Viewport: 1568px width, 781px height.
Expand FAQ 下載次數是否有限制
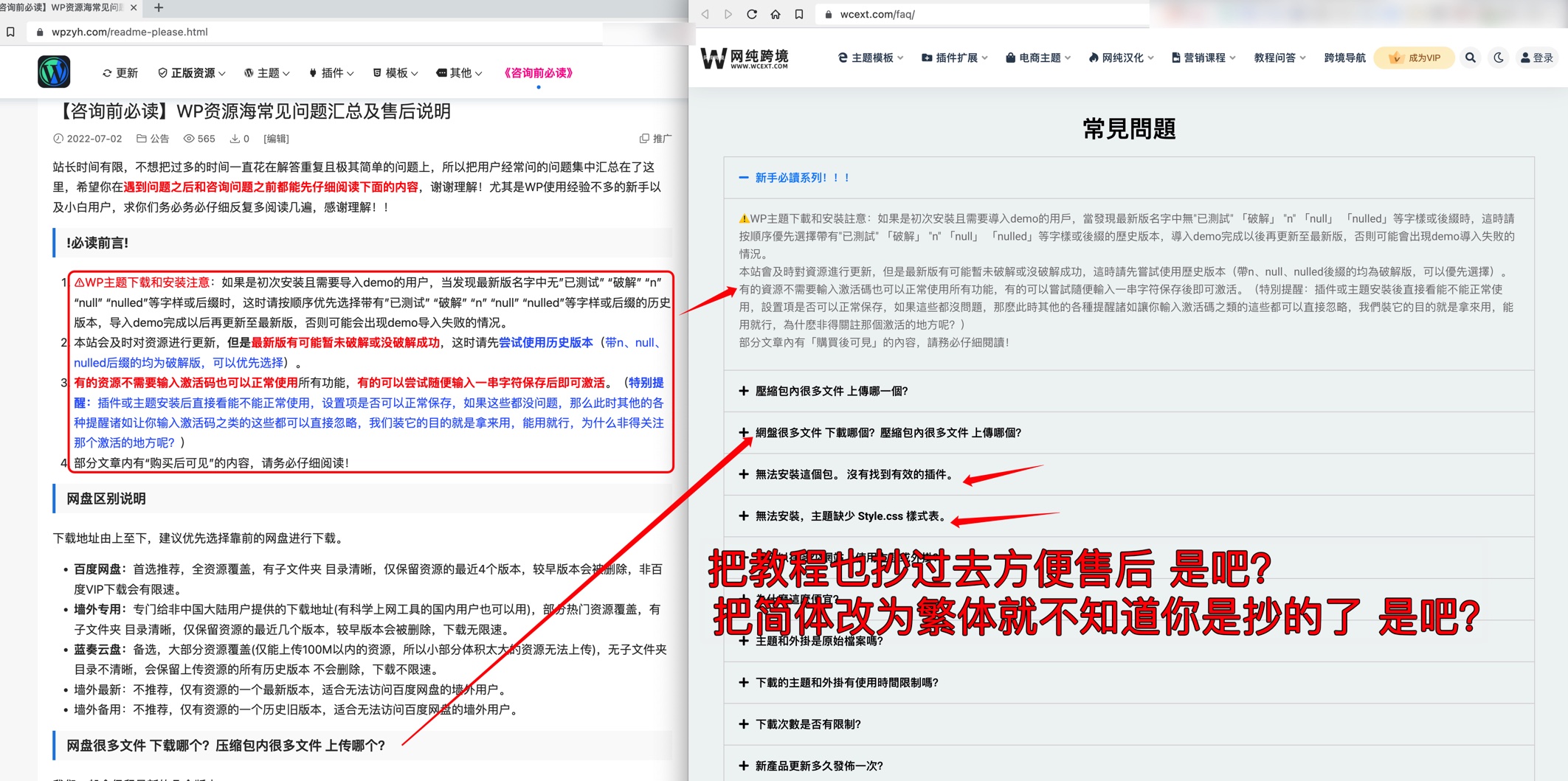click(x=1129, y=724)
